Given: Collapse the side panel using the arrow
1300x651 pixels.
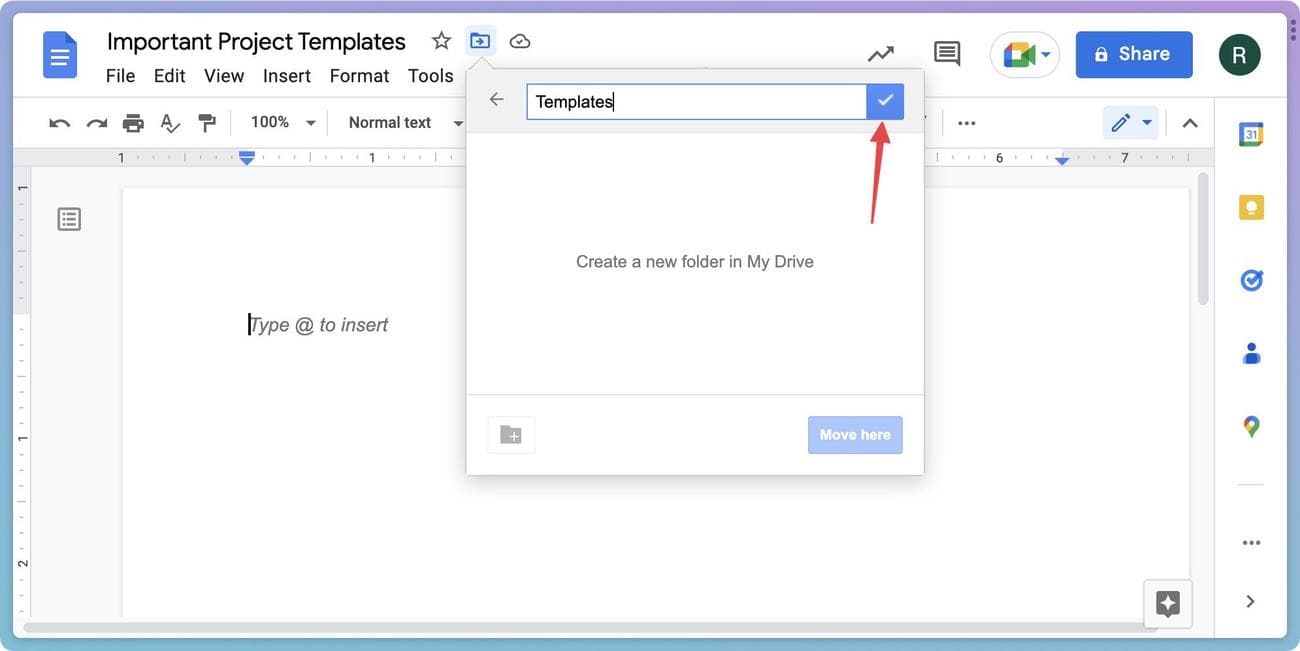Looking at the screenshot, I should tap(1250, 601).
